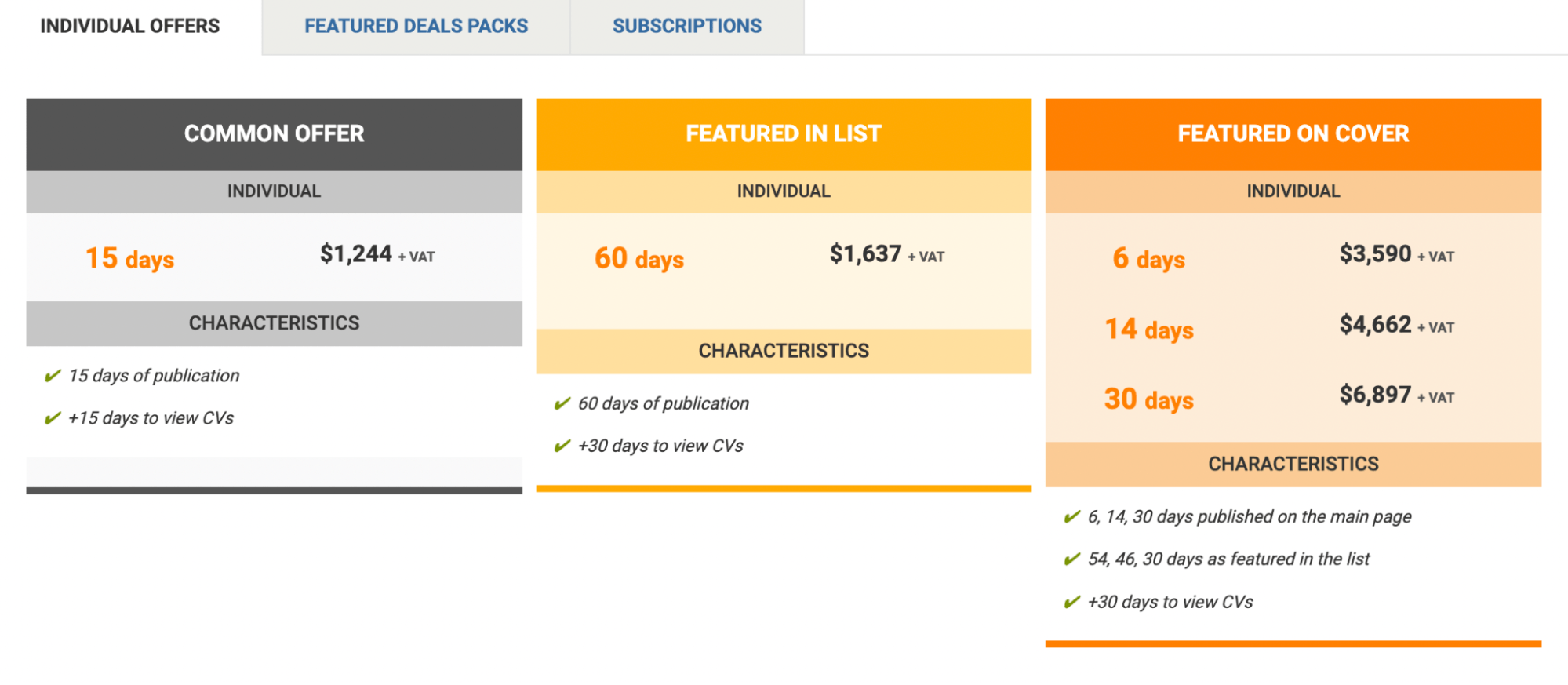Viewport: 1568px width, 685px height.
Task: Click checkmark beside 60 days of publication
Action: tap(562, 404)
